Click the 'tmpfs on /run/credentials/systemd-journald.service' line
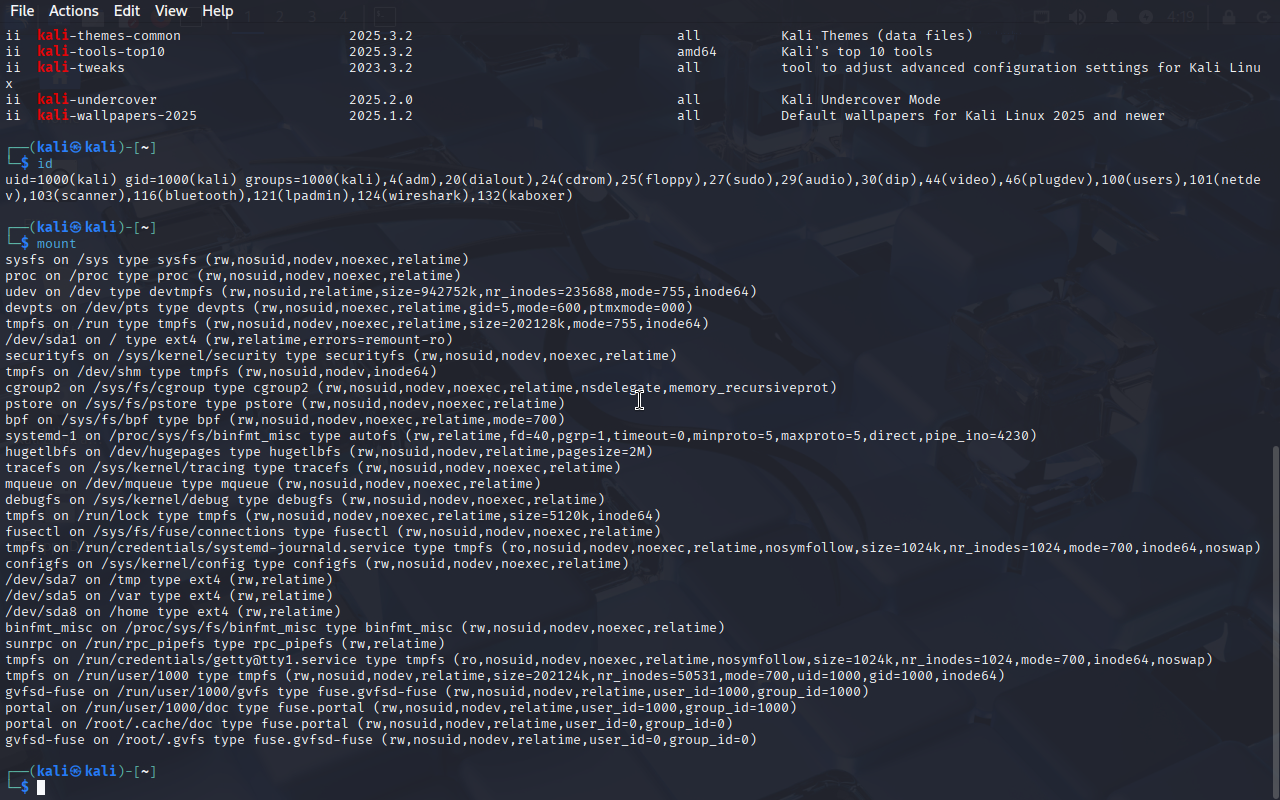Image resolution: width=1280 pixels, height=800 pixels. (x=633, y=548)
